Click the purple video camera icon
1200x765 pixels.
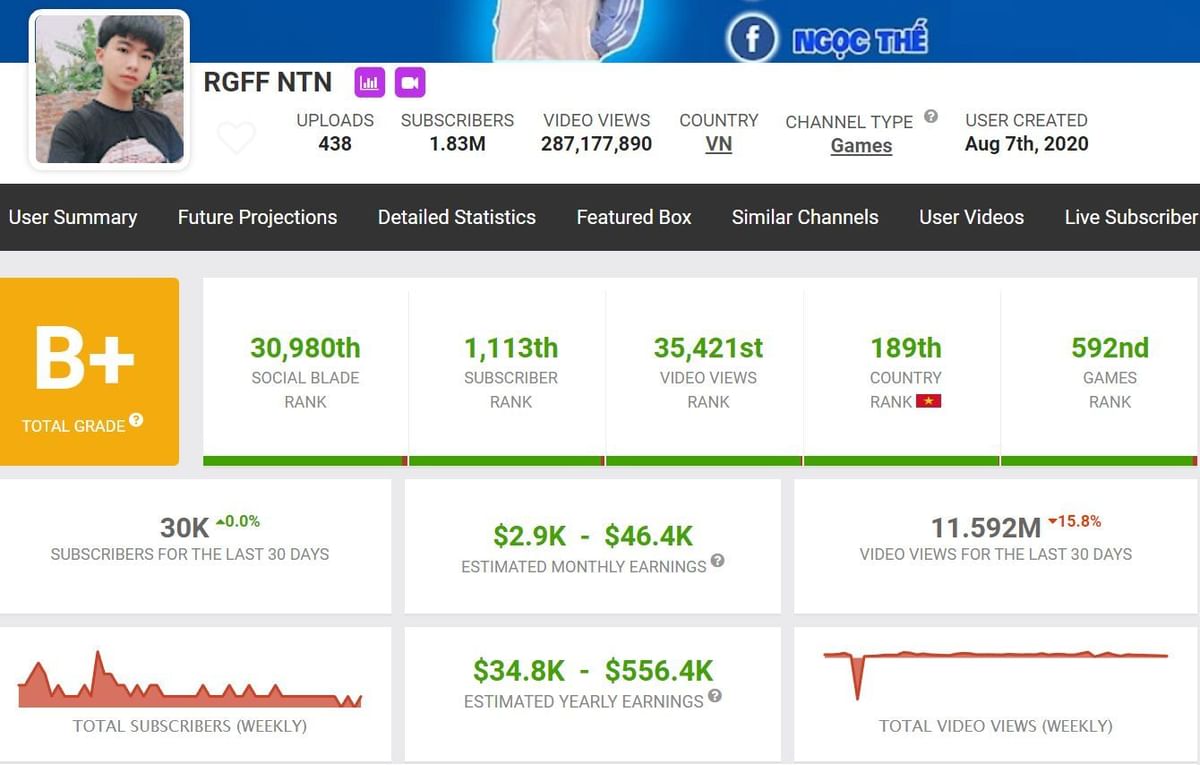(x=410, y=81)
